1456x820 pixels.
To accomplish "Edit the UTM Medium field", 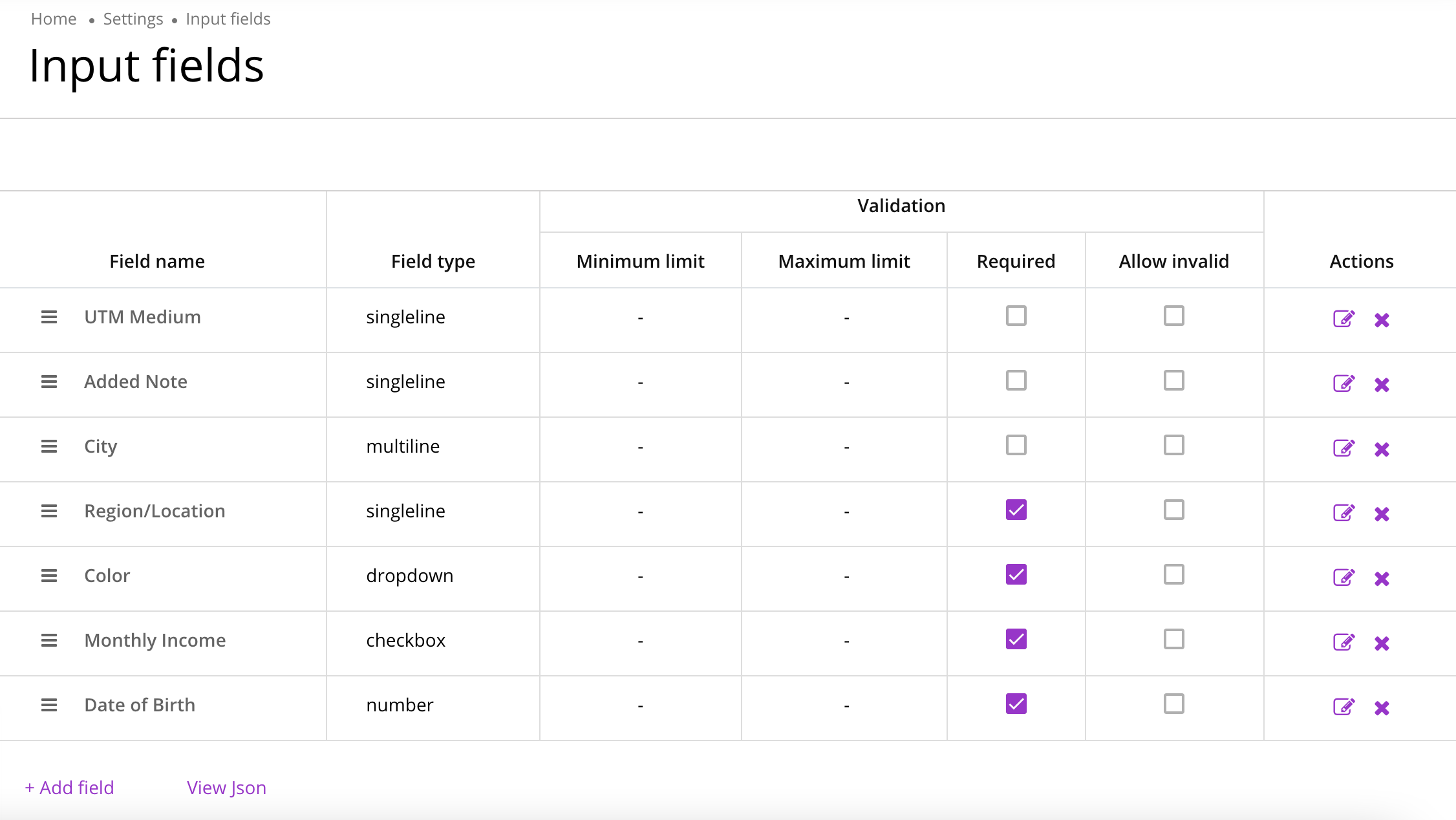I will click(1344, 319).
